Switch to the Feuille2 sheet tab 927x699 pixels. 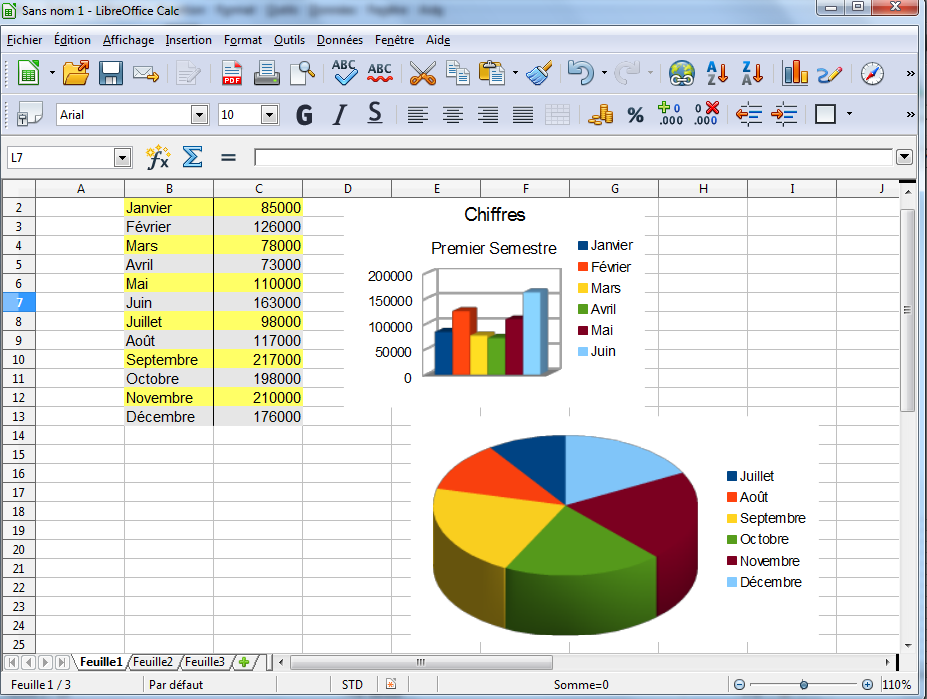point(153,662)
